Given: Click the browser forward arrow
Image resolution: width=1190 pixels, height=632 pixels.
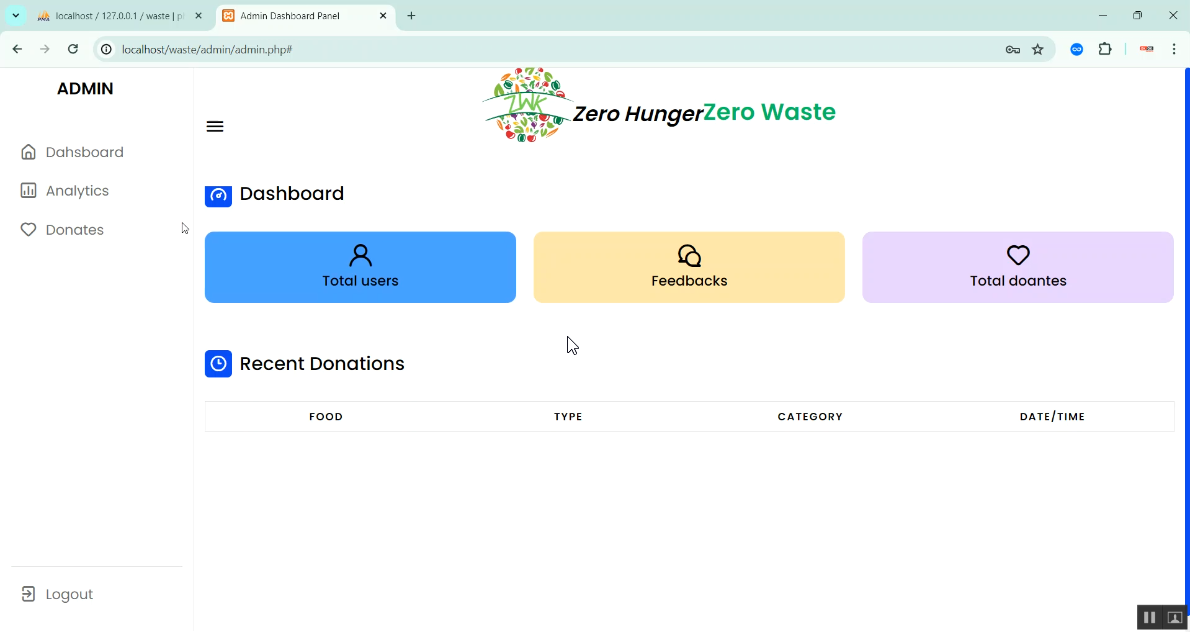Looking at the screenshot, I should coord(45,49).
